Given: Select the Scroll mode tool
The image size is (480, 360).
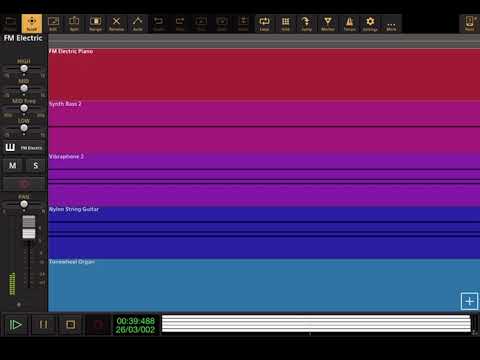Looking at the screenshot, I should coord(32,23).
